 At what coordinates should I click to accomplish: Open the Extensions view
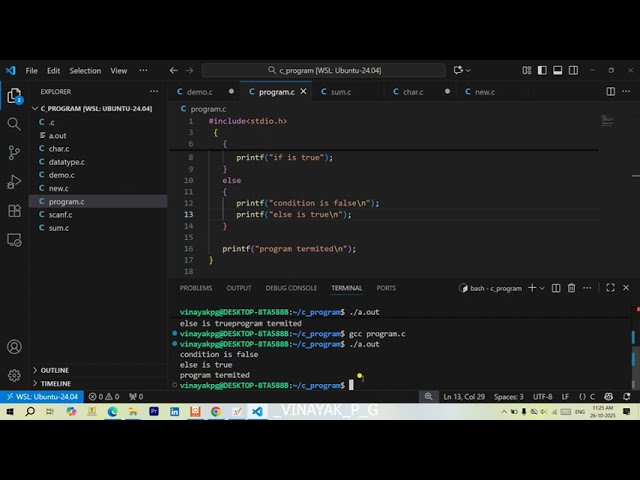[14, 211]
